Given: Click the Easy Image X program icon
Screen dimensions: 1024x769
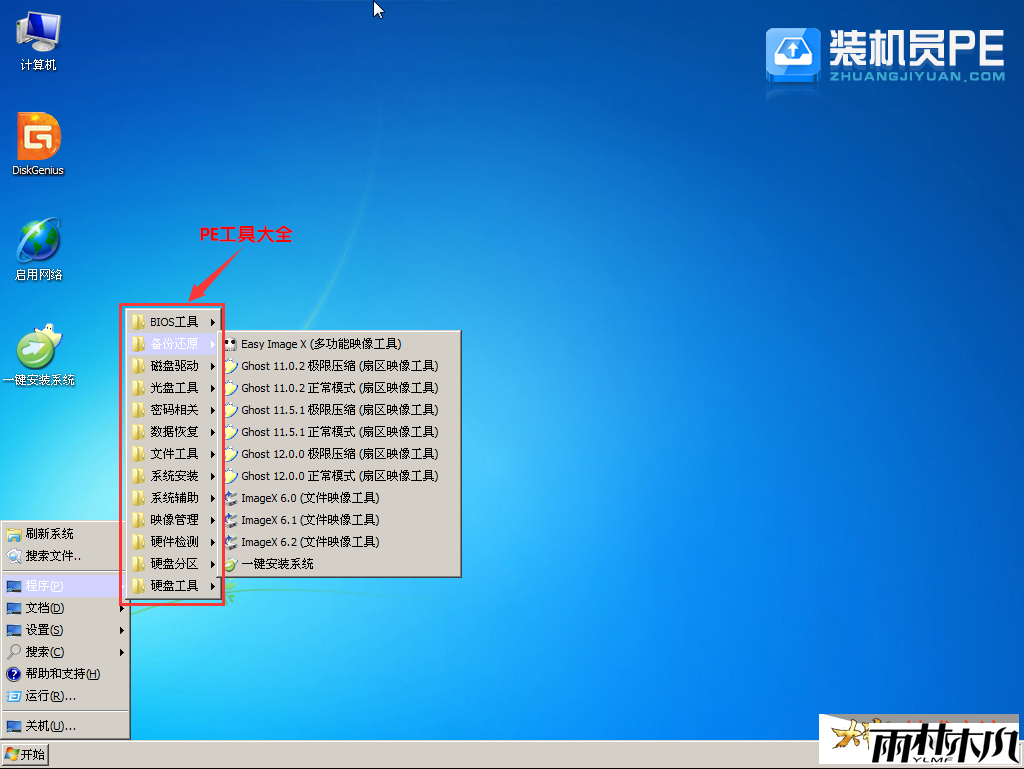Looking at the screenshot, I should (x=230, y=344).
